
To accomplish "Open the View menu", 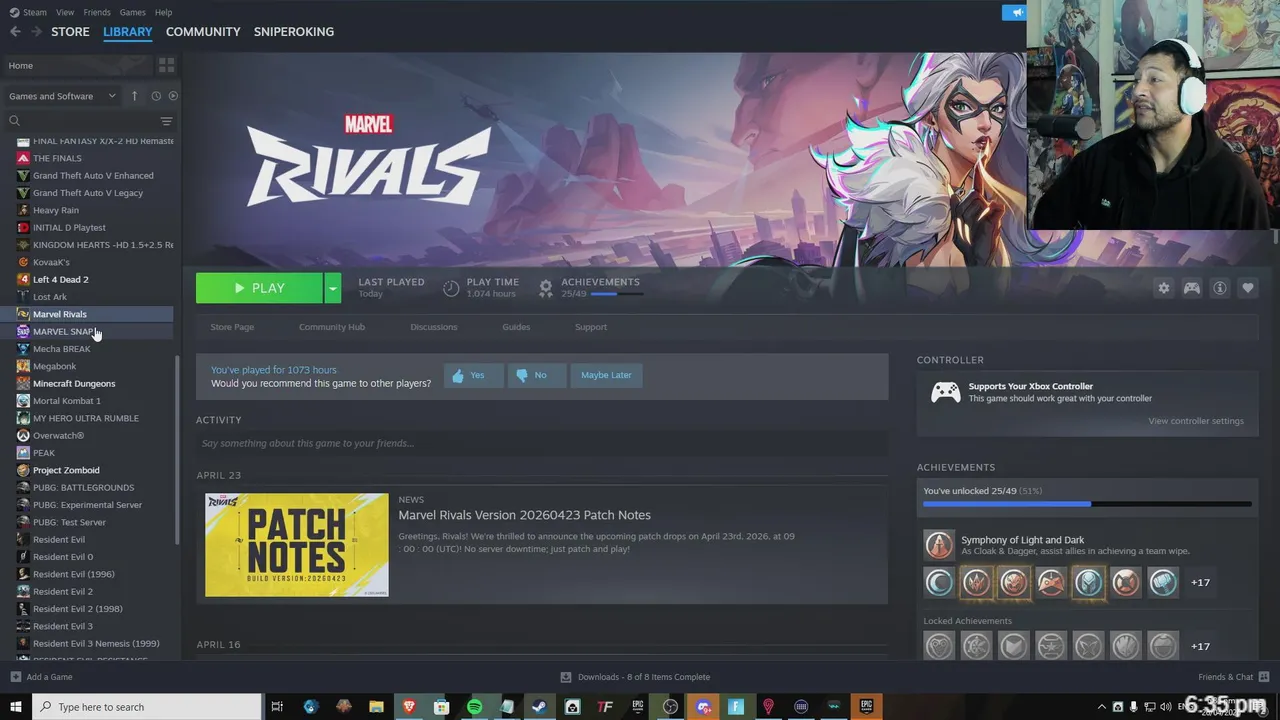I will pos(65,12).
